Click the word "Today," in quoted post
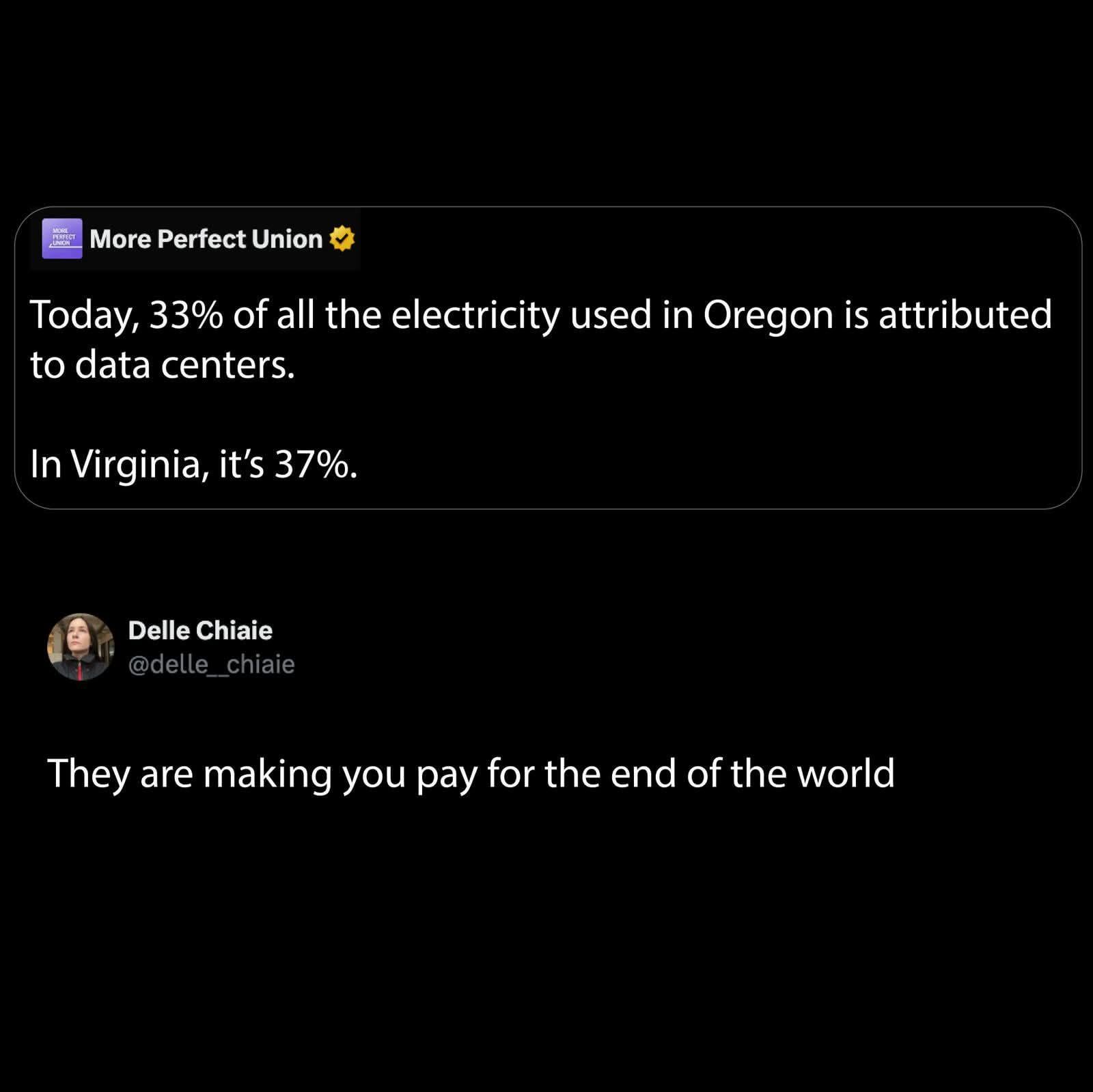The image size is (1093, 1092). (85, 316)
